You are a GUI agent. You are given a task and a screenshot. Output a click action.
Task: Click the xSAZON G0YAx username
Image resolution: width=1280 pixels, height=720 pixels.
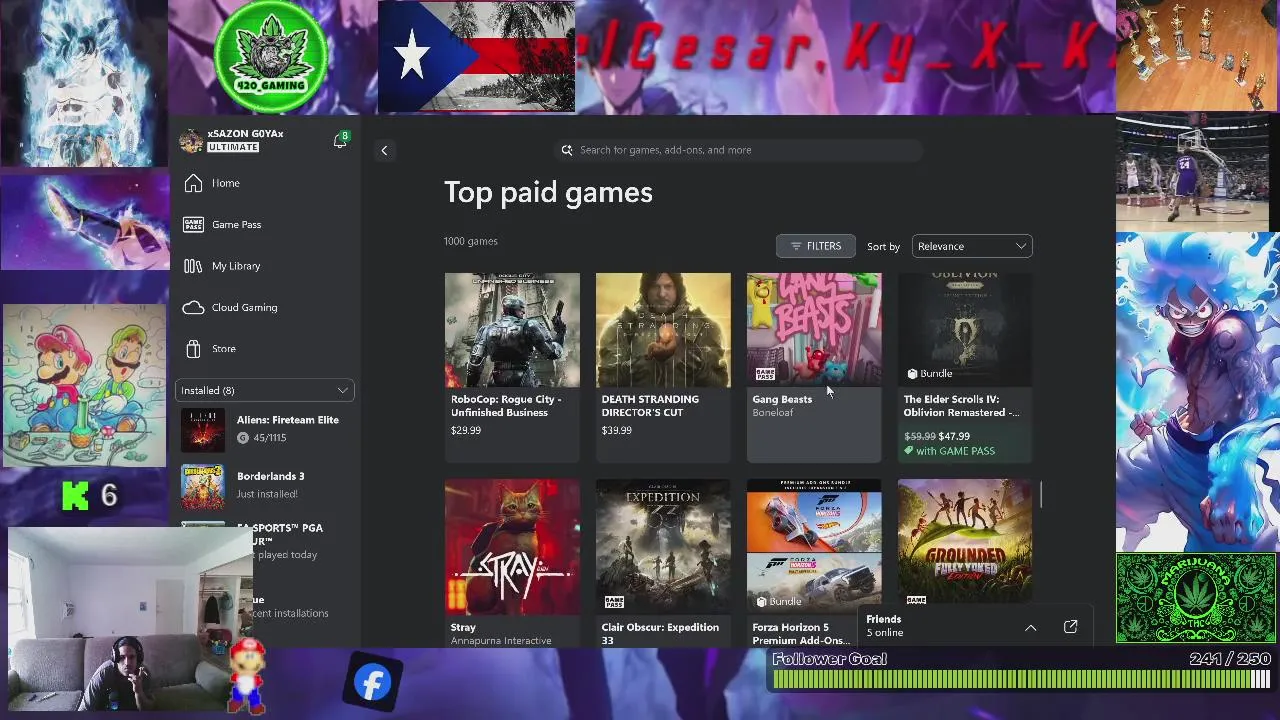tap(245, 134)
